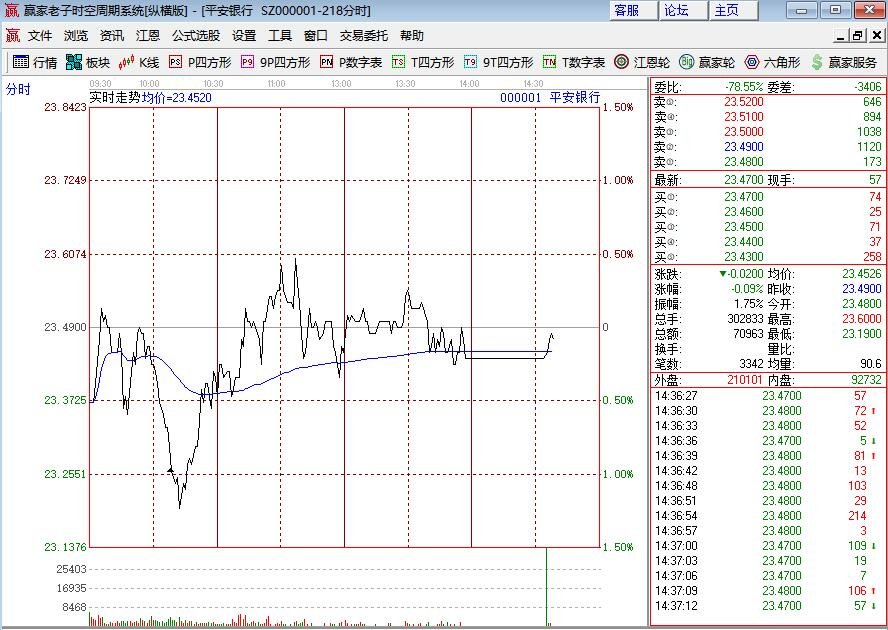Select the 14:36:54 trade row
This screenshot has height=630, width=888.
click(x=766, y=516)
